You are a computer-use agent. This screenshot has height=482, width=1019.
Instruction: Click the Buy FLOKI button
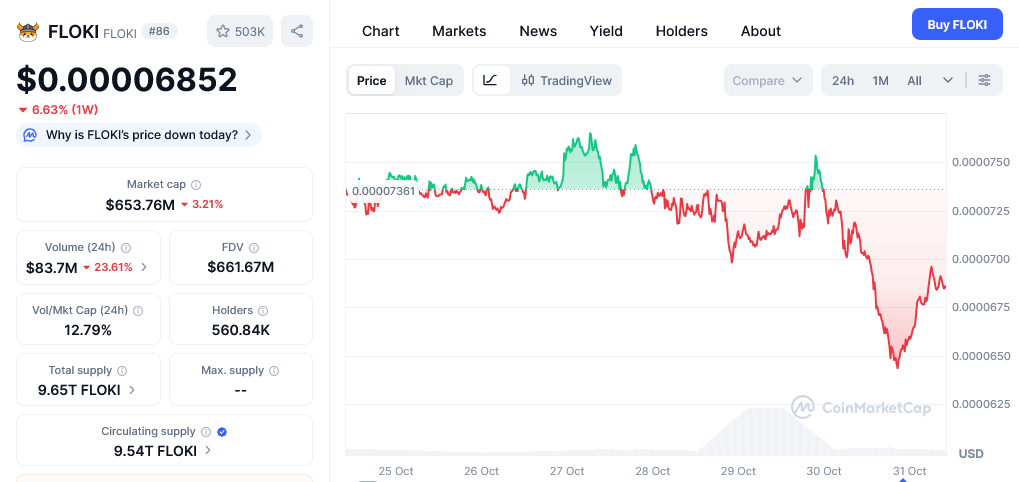tap(956, 23)
